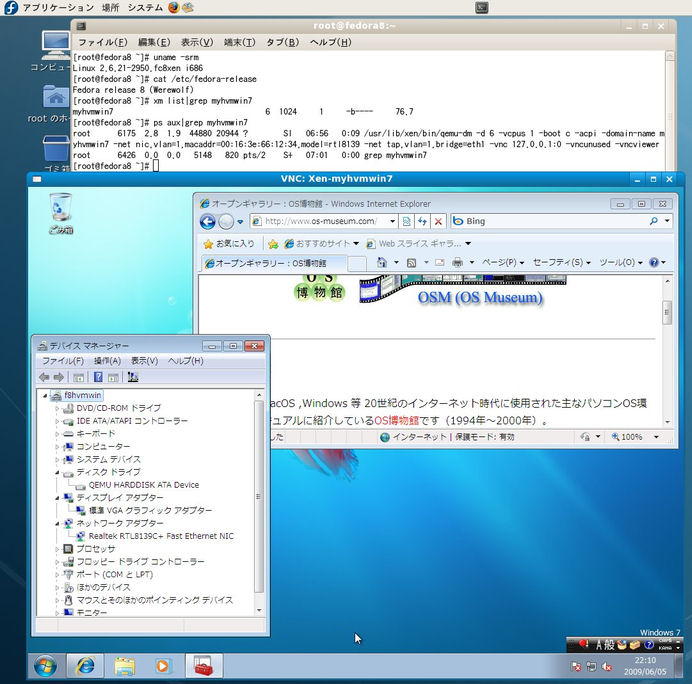
Task: Open Windows Explorer folder icon on taskbar
Action: 124,665
